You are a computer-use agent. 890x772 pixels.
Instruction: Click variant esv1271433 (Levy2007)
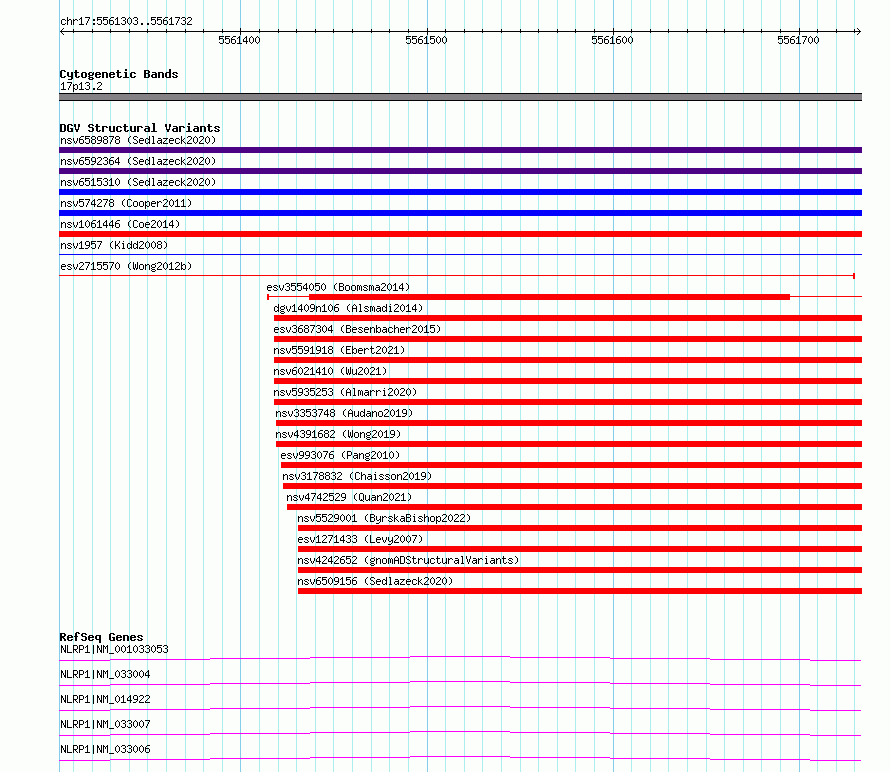point(360,539)
